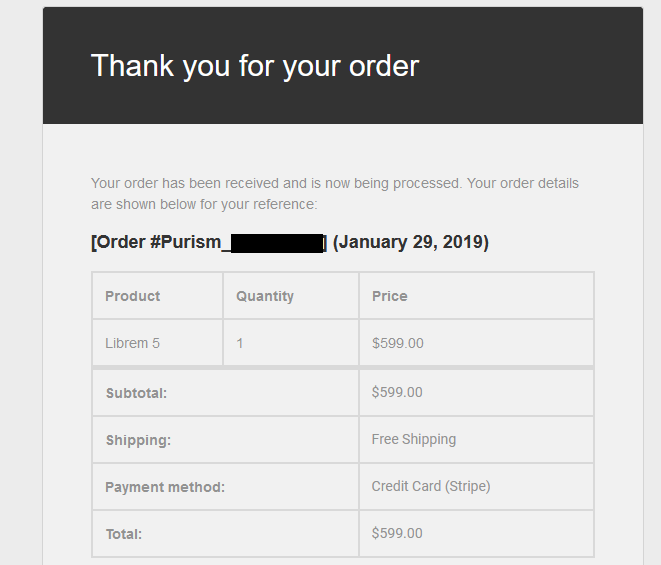Click the Quantity column header
The width and height of the screenshot is (661, 565).
pos(265,296)
